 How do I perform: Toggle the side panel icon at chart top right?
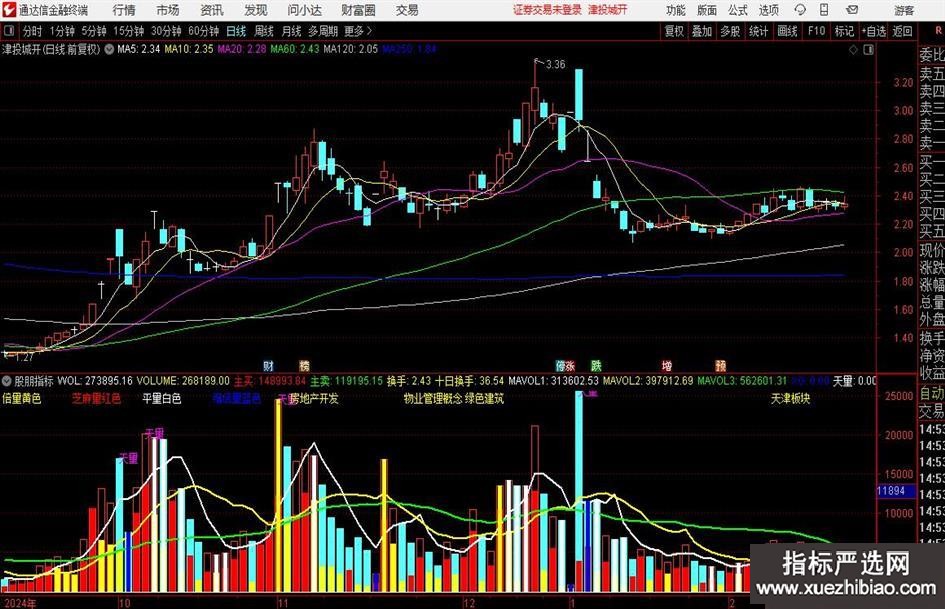868,50
